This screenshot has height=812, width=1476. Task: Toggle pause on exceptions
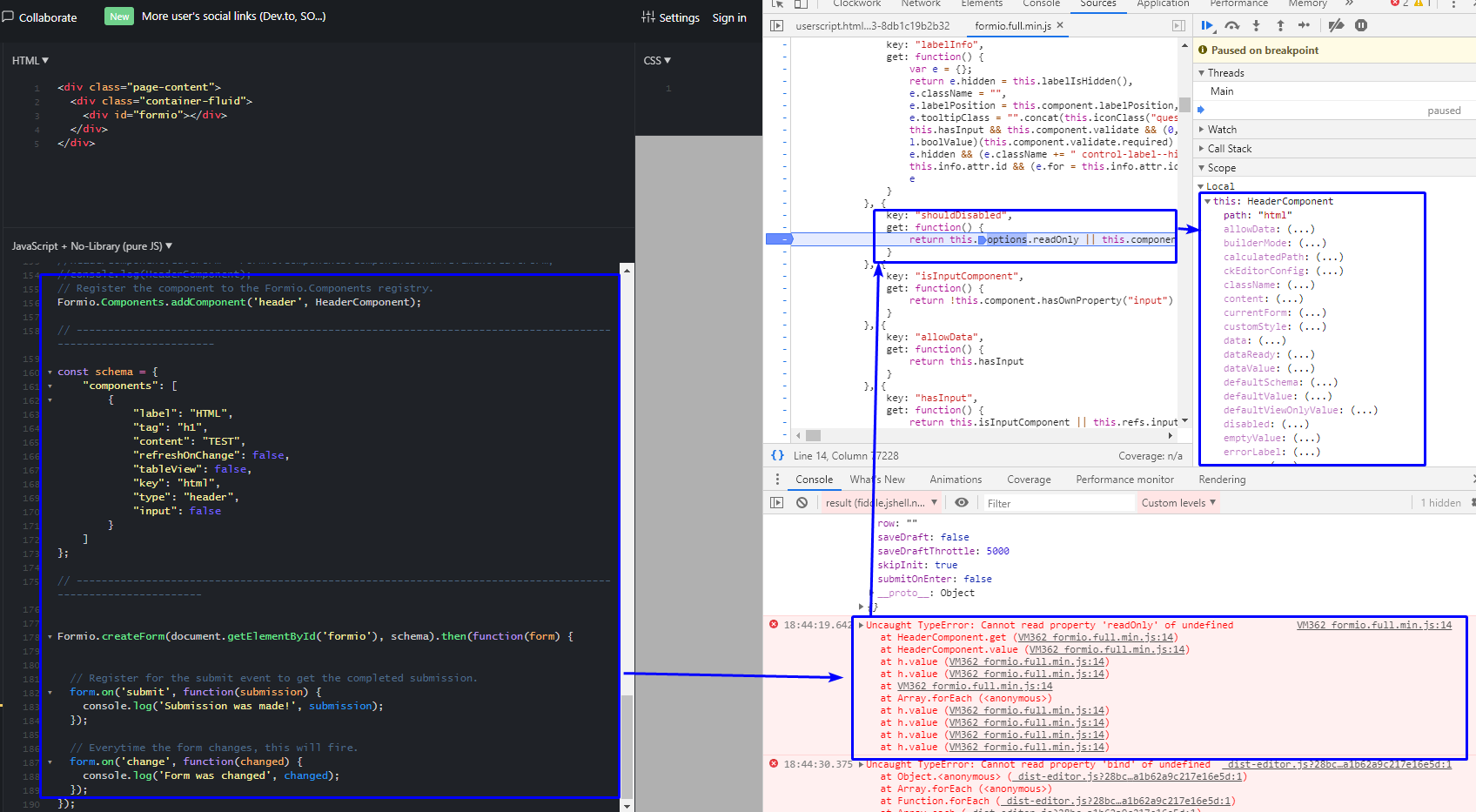click(x=1361, y=25)
